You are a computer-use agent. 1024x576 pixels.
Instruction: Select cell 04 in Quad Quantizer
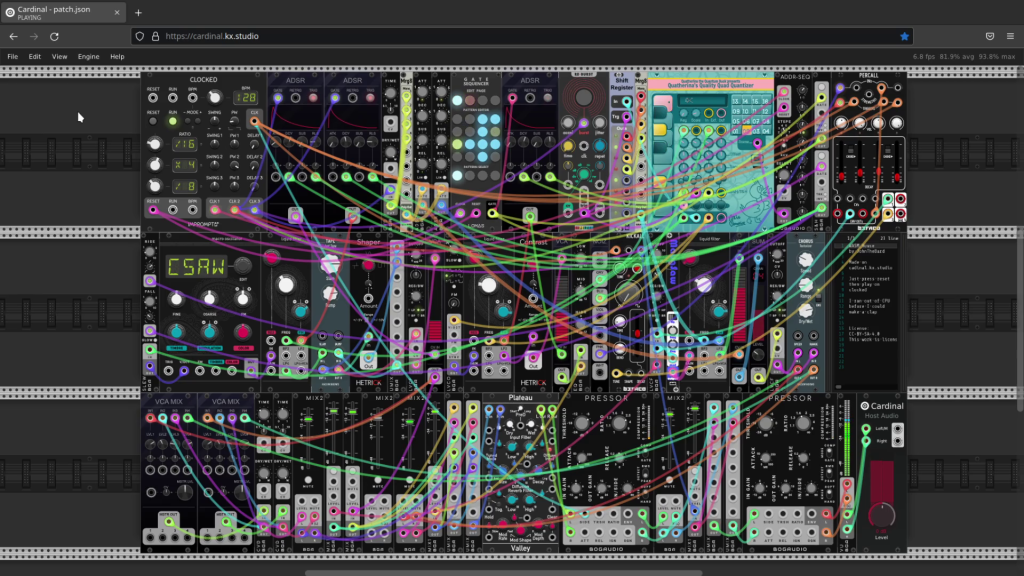(x=765, y=131)
